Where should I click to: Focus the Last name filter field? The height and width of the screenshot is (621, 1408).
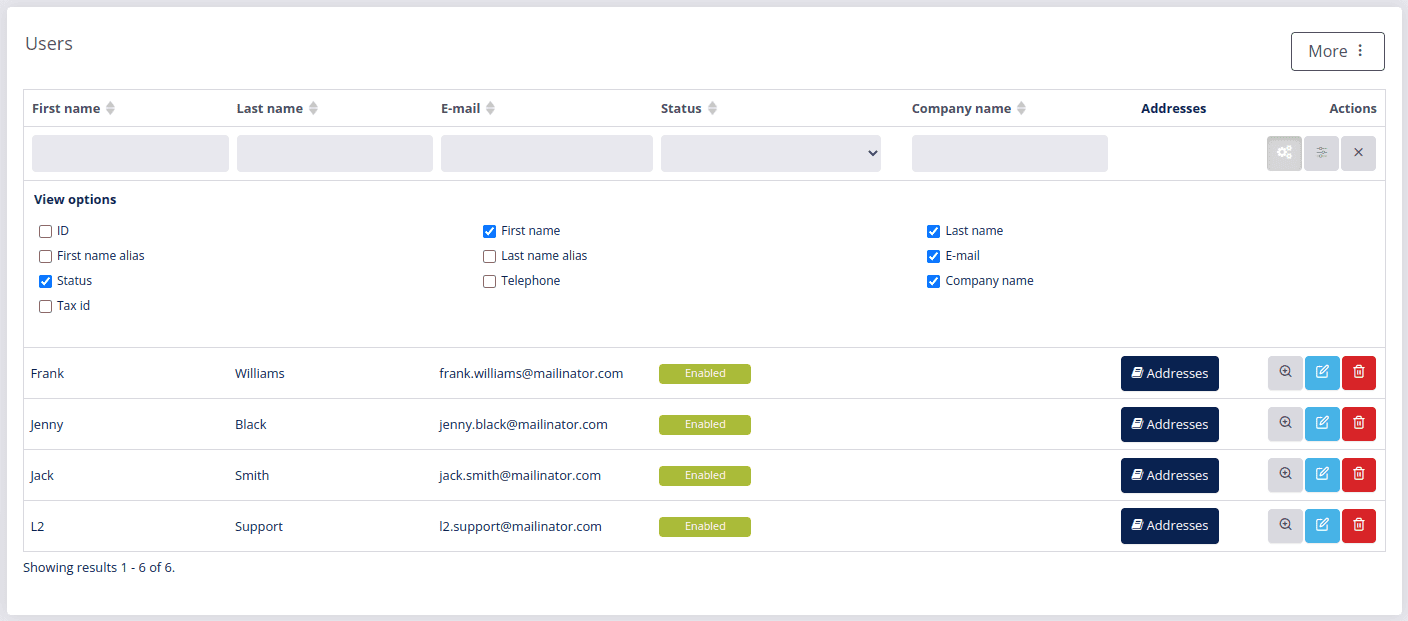click(x=335, y=153)
